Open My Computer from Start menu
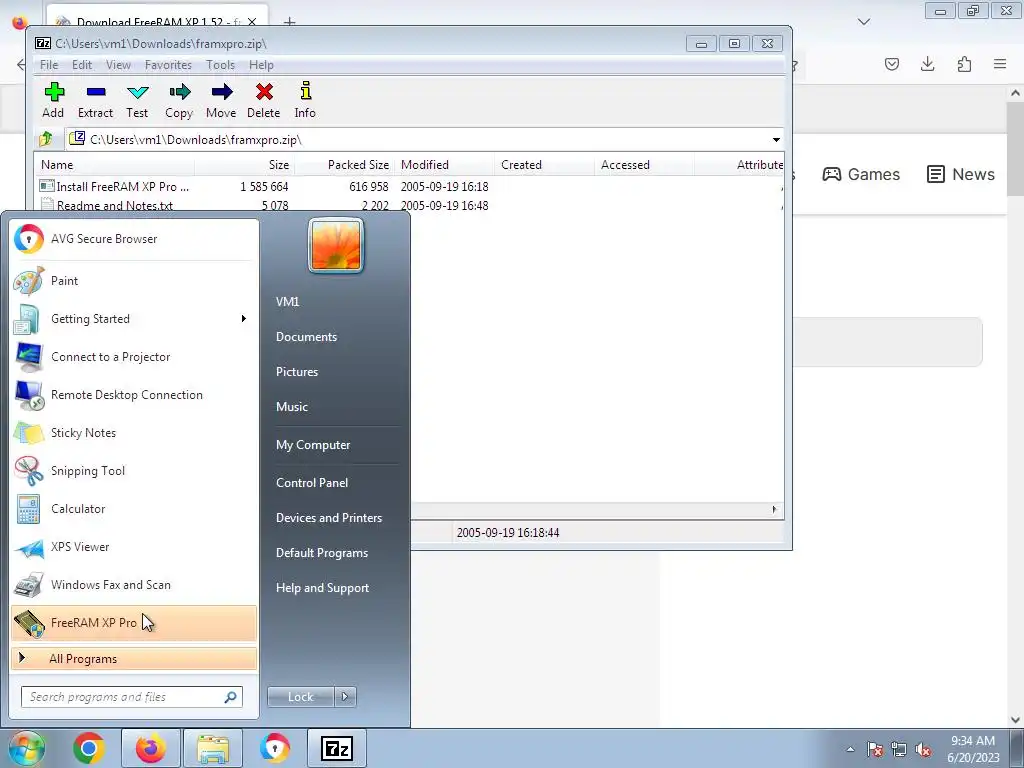This screenshot has height=768, width=1024. (x=313, y=445)
